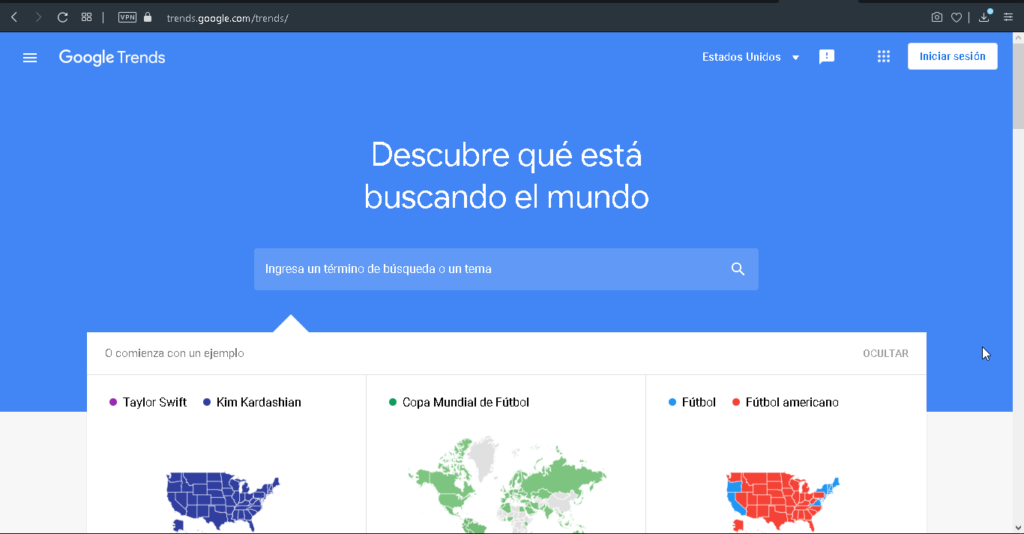Expand the Estados Unidos country dropdown
Viewport: 1024px width, 534px height.
(x=750, y=57)
